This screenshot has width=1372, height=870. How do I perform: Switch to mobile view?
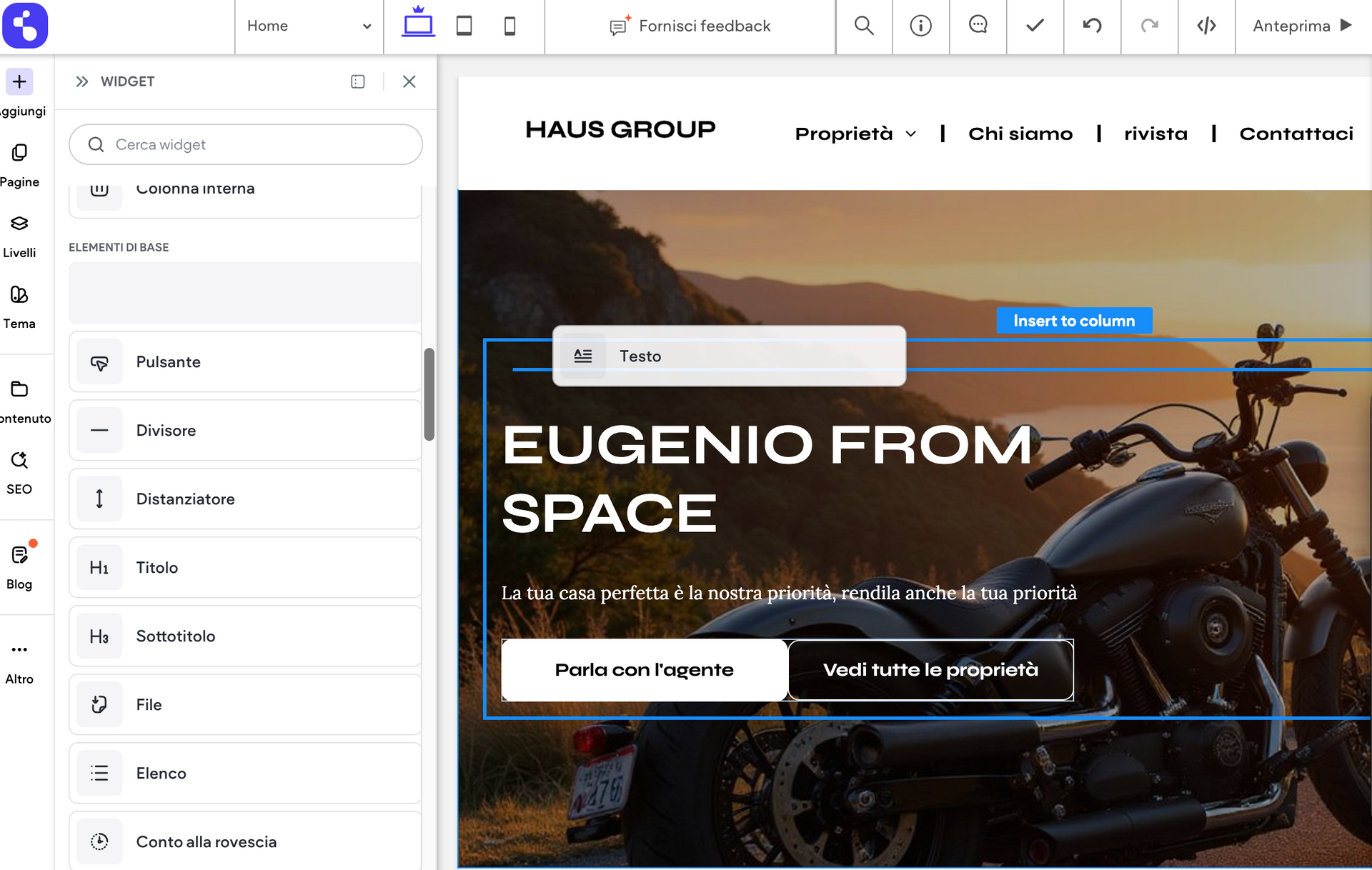(509, 26)
